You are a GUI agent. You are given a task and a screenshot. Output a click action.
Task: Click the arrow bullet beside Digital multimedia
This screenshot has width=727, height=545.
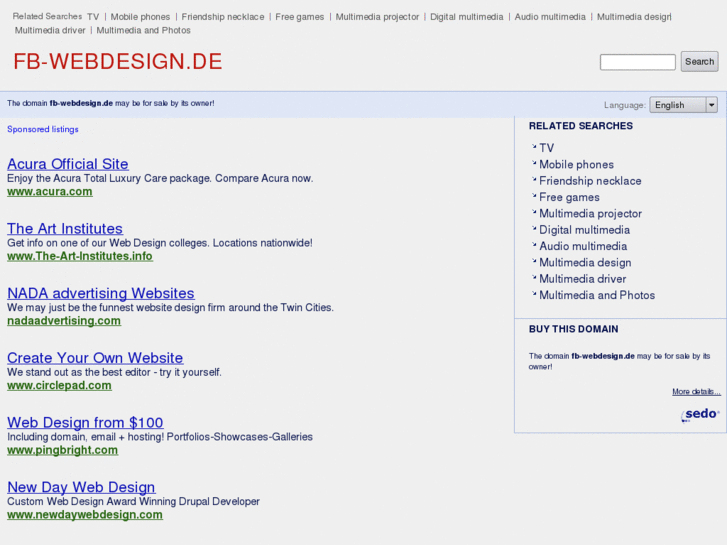(x=534, y=228)
